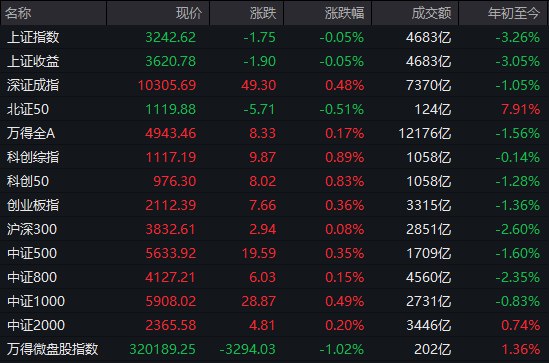The image size is (549, 363).
Task: Open the 中证2000 index row
Action: [274, 325]
